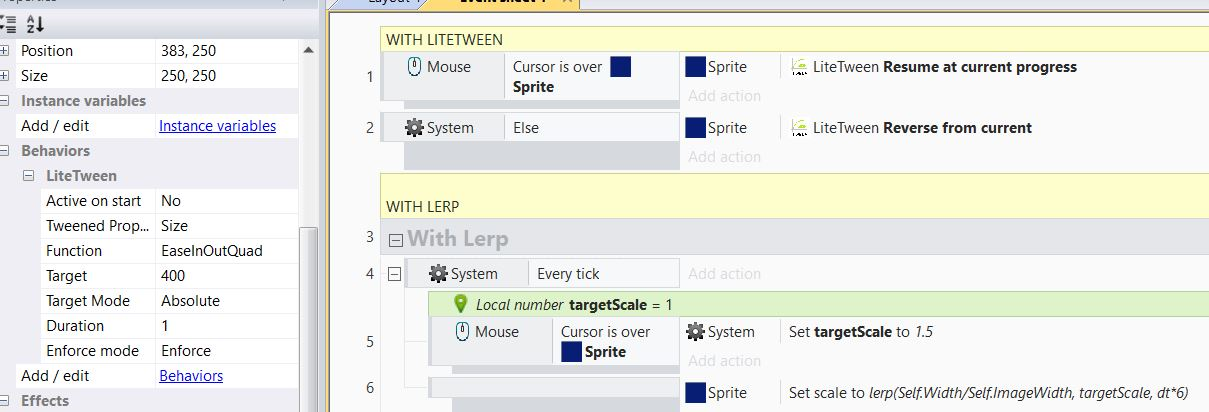Expand the Position property
The width and height of the screenshot is (1209, 412).
point(6,51)
